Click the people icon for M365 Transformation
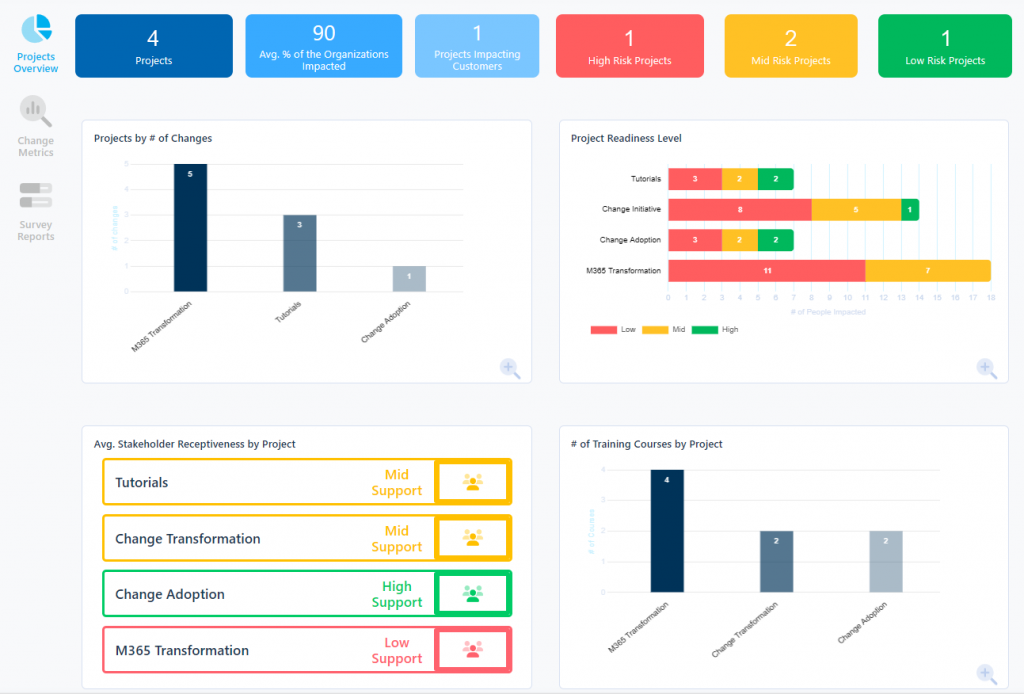 click(x=473, y=649)
